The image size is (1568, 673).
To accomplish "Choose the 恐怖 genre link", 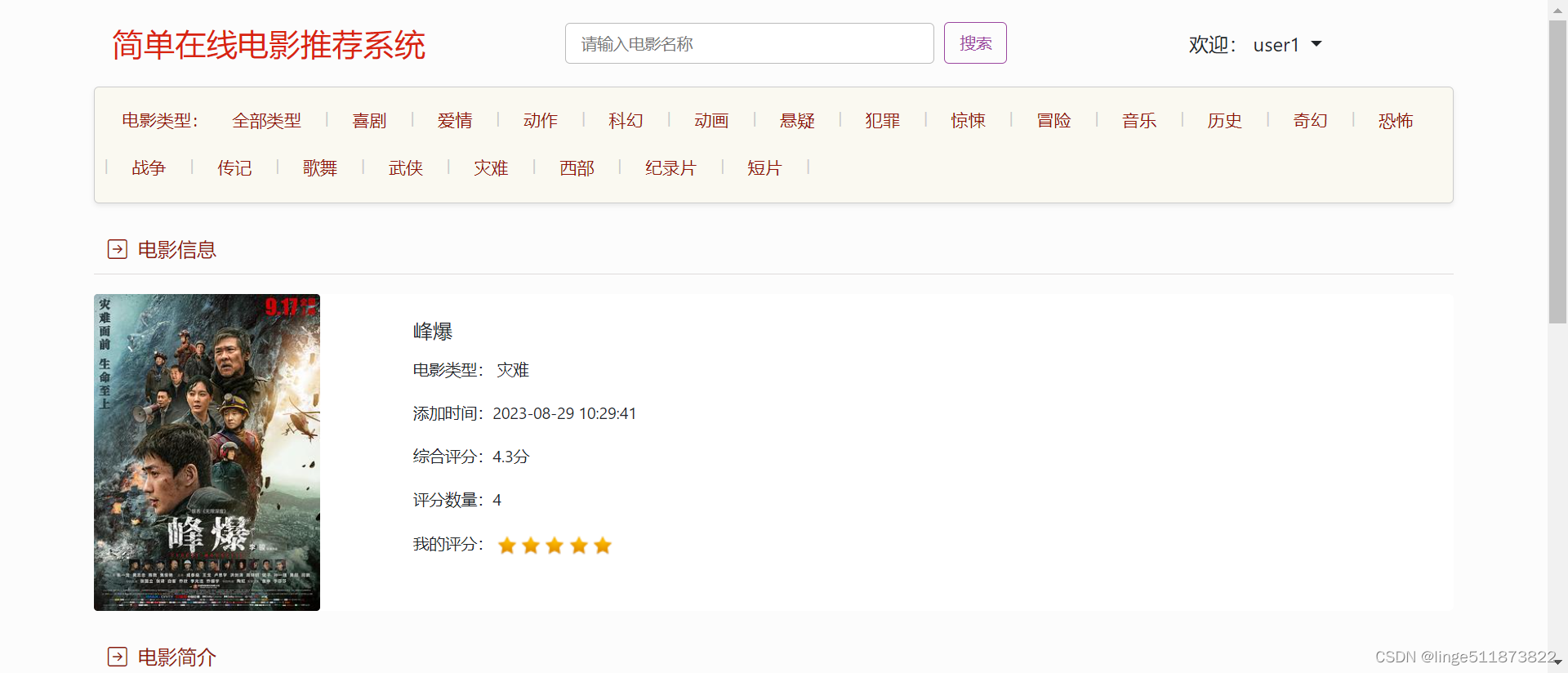I will [x=1396, y=121].
